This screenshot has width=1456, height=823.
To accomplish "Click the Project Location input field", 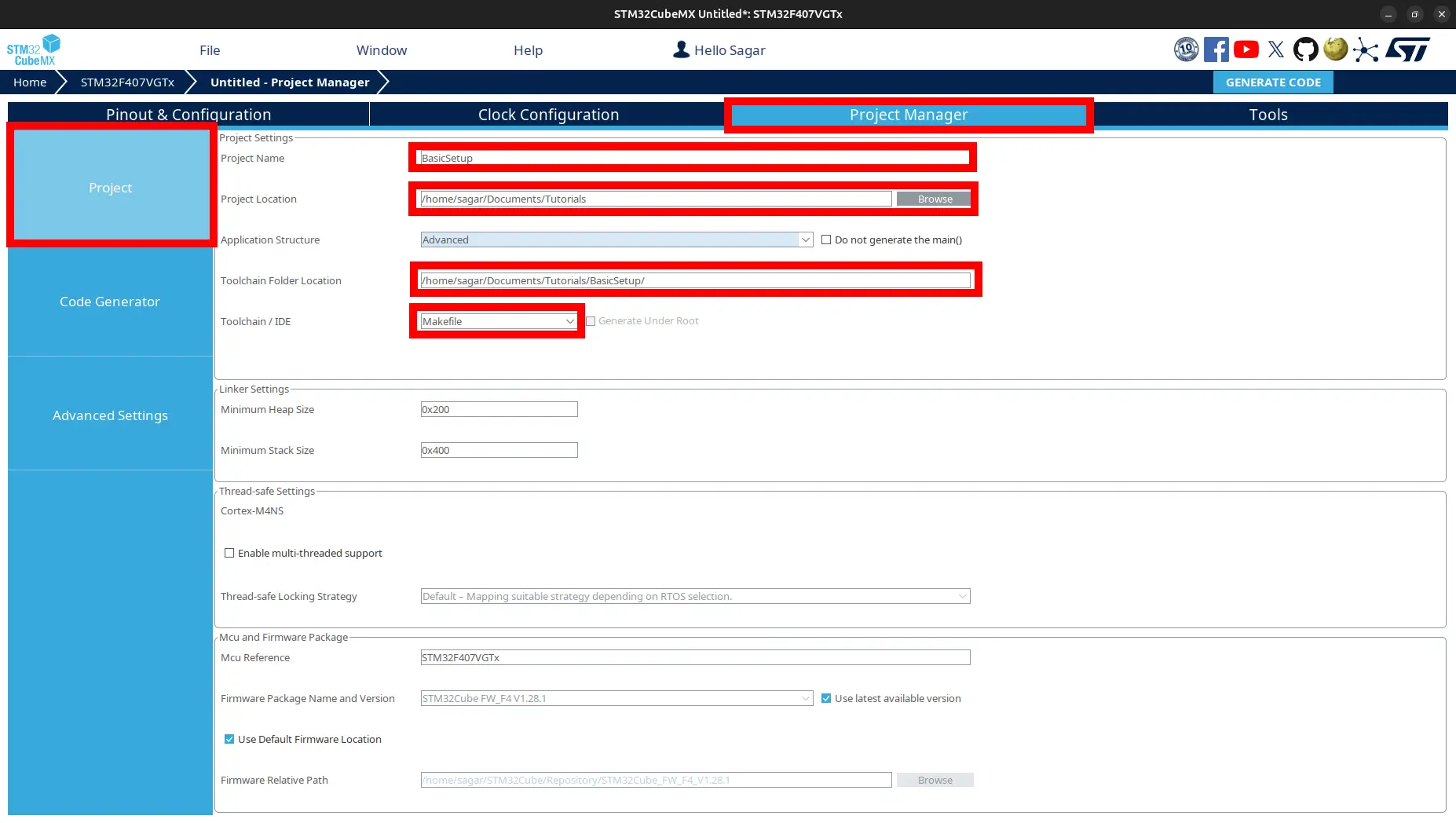I will [656, 199].
